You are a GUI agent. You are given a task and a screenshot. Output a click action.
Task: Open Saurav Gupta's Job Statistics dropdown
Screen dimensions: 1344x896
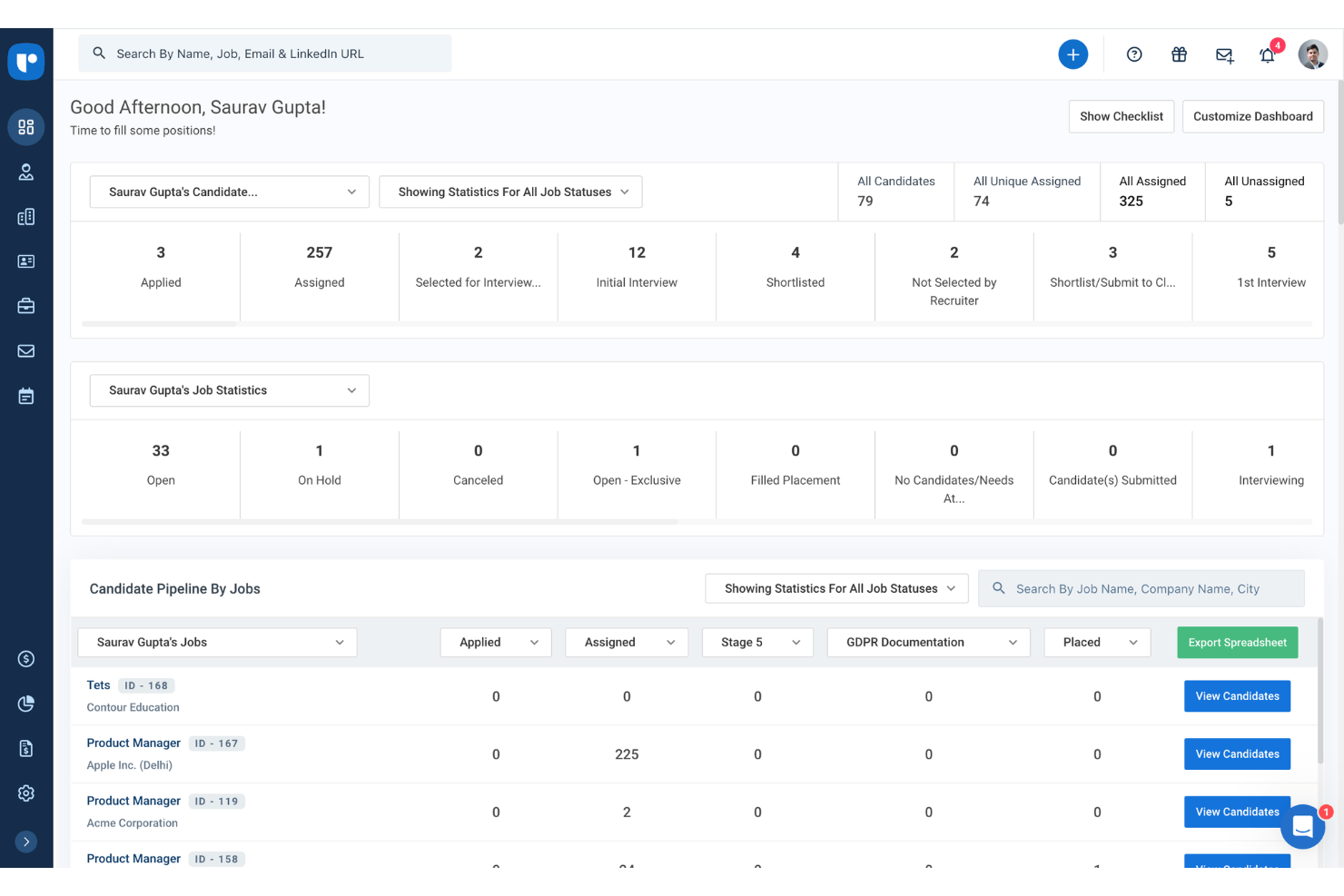pyautogui.click(x=229, y=390)
